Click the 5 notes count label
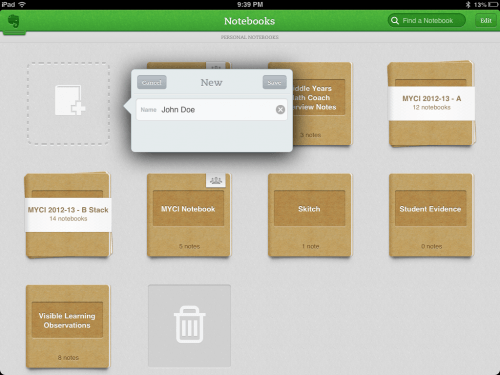The image size is (500, 375). click(189, 246)
